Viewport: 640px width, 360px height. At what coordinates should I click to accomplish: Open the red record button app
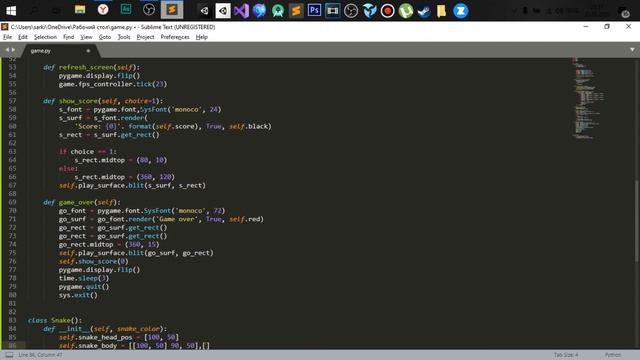click(387, 11)
